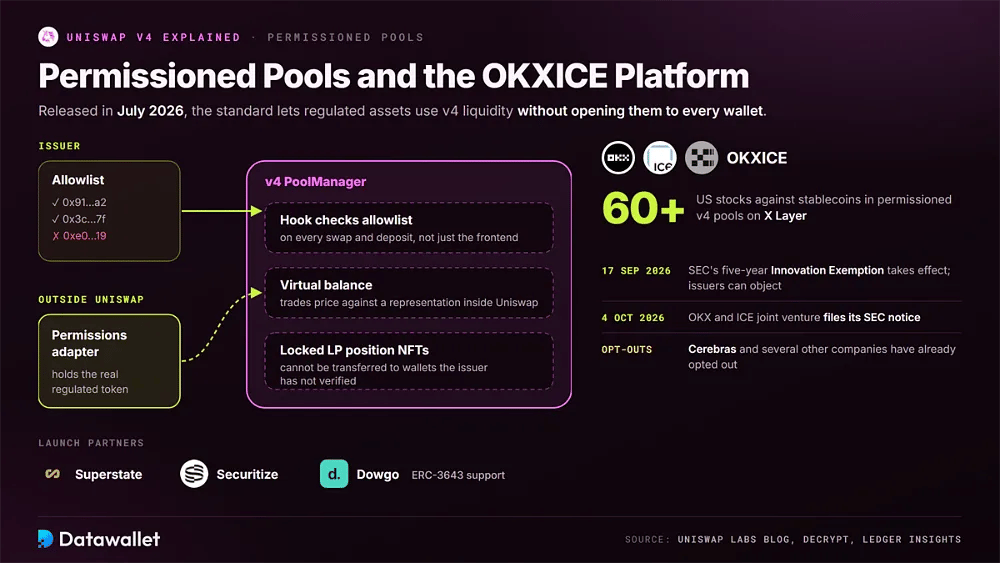Click the Dowgo teal 'd.' icon
Viewport: 1000px width, 563px height.
click(334, 474)
